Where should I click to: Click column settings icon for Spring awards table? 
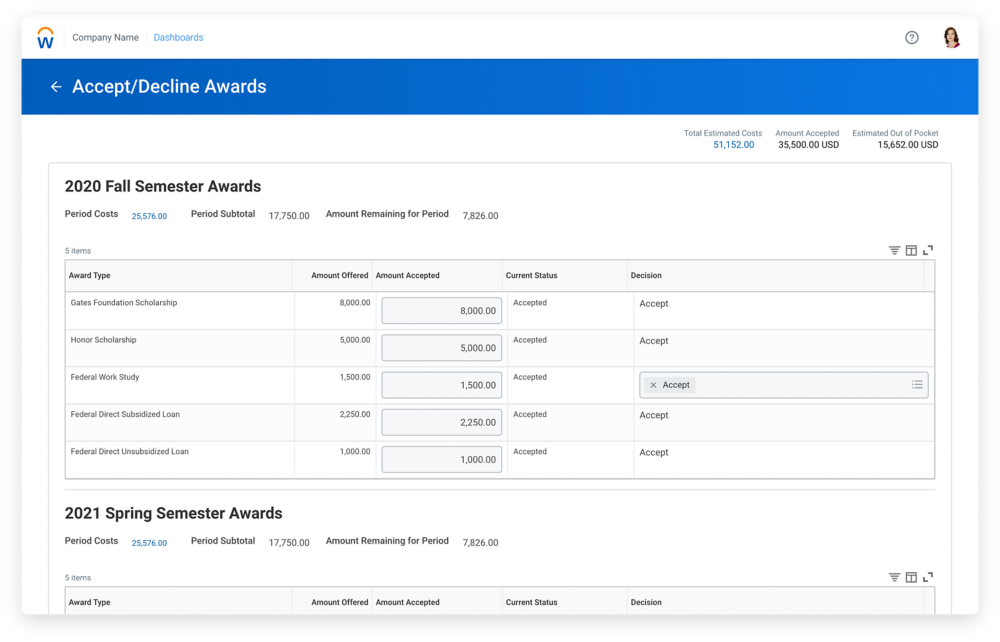point(911,578)
